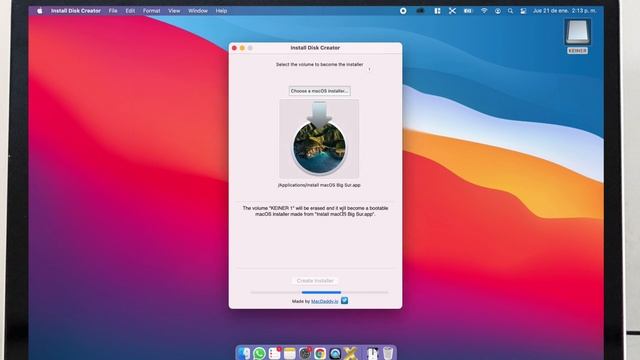Open the File menu
Viewport: 640px width, 360px height.
coord(113,11)
